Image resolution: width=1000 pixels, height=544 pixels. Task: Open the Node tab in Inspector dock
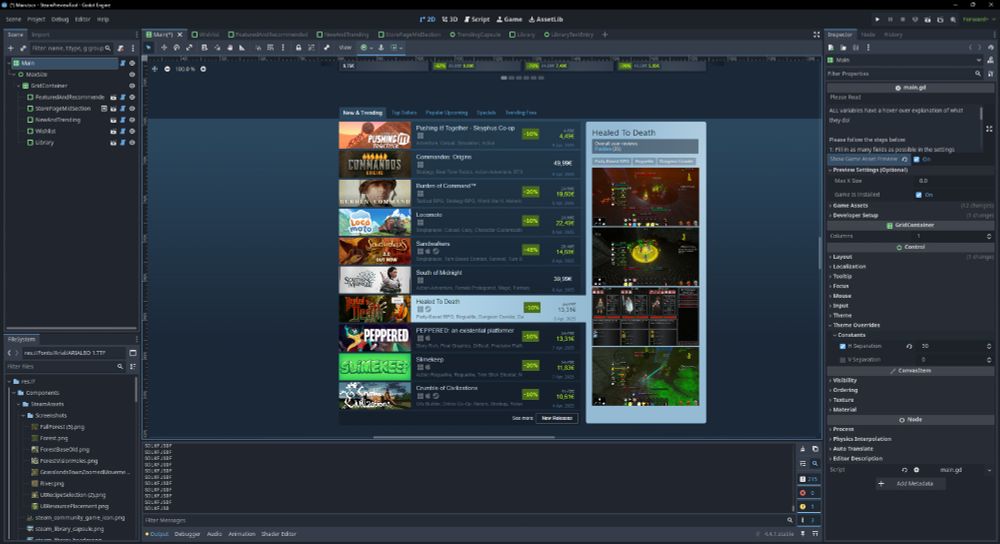(x=868, y=34)
